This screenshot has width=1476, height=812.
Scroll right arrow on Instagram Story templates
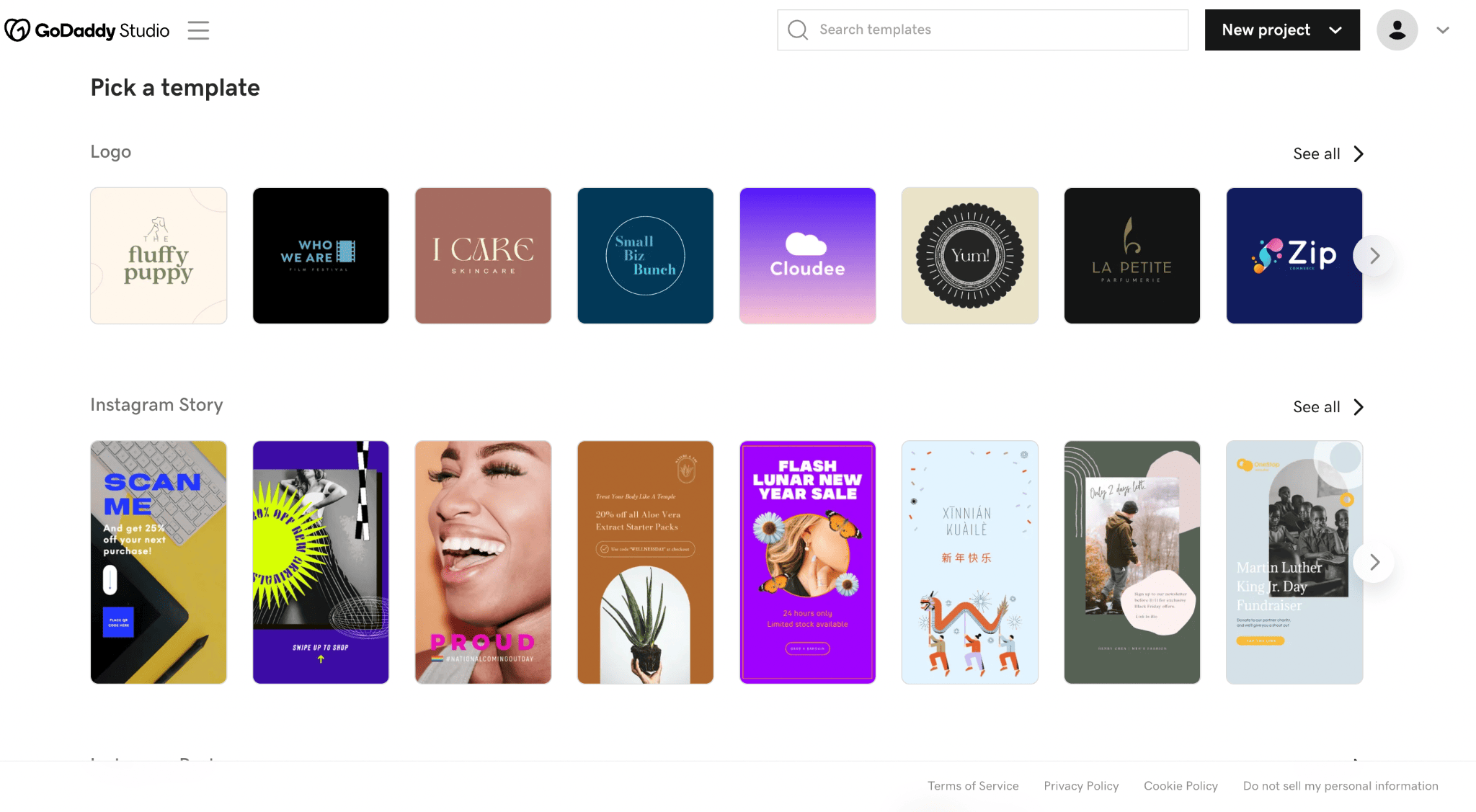click(1373, 562)
